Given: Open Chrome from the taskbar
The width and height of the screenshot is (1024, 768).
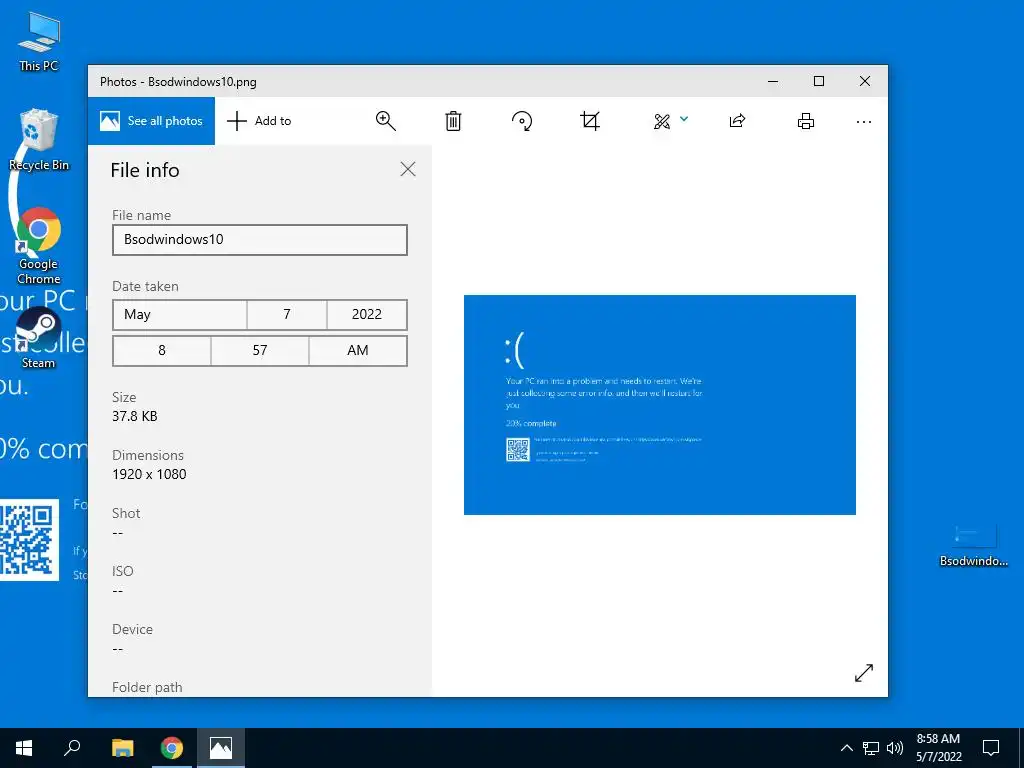Looking at the screenshot, I should (x=172, y=748).
